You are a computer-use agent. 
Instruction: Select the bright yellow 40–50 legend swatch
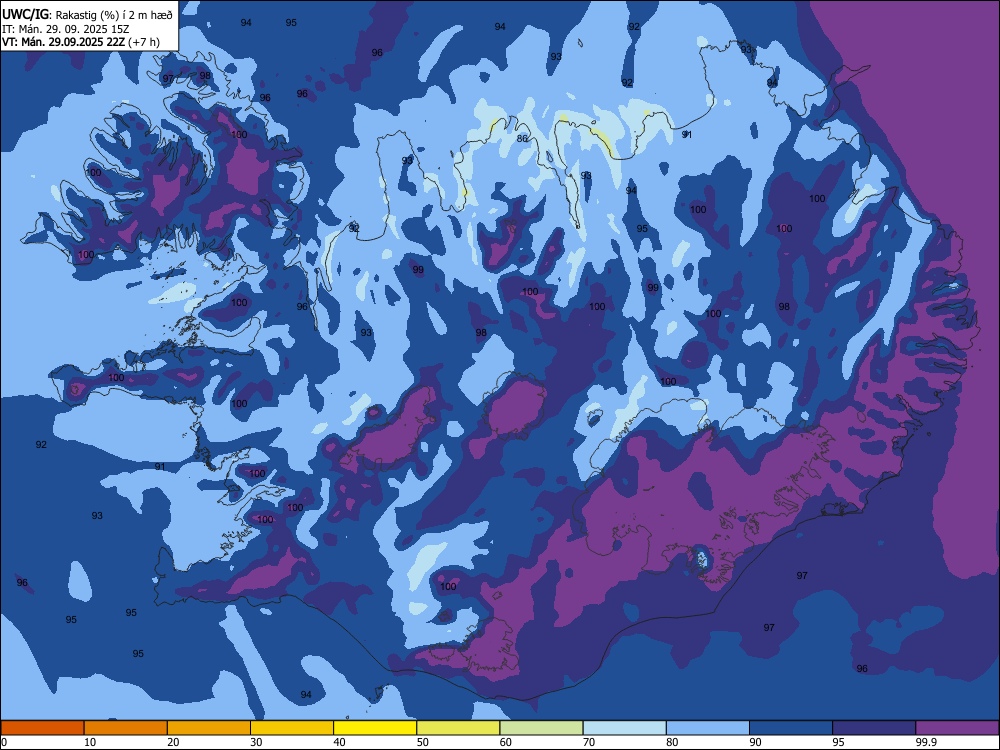click(375, 728)
